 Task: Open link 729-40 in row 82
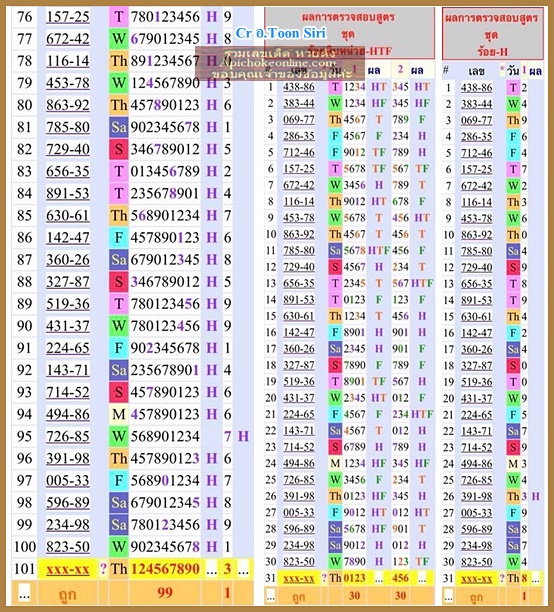[x=68, y=149]
